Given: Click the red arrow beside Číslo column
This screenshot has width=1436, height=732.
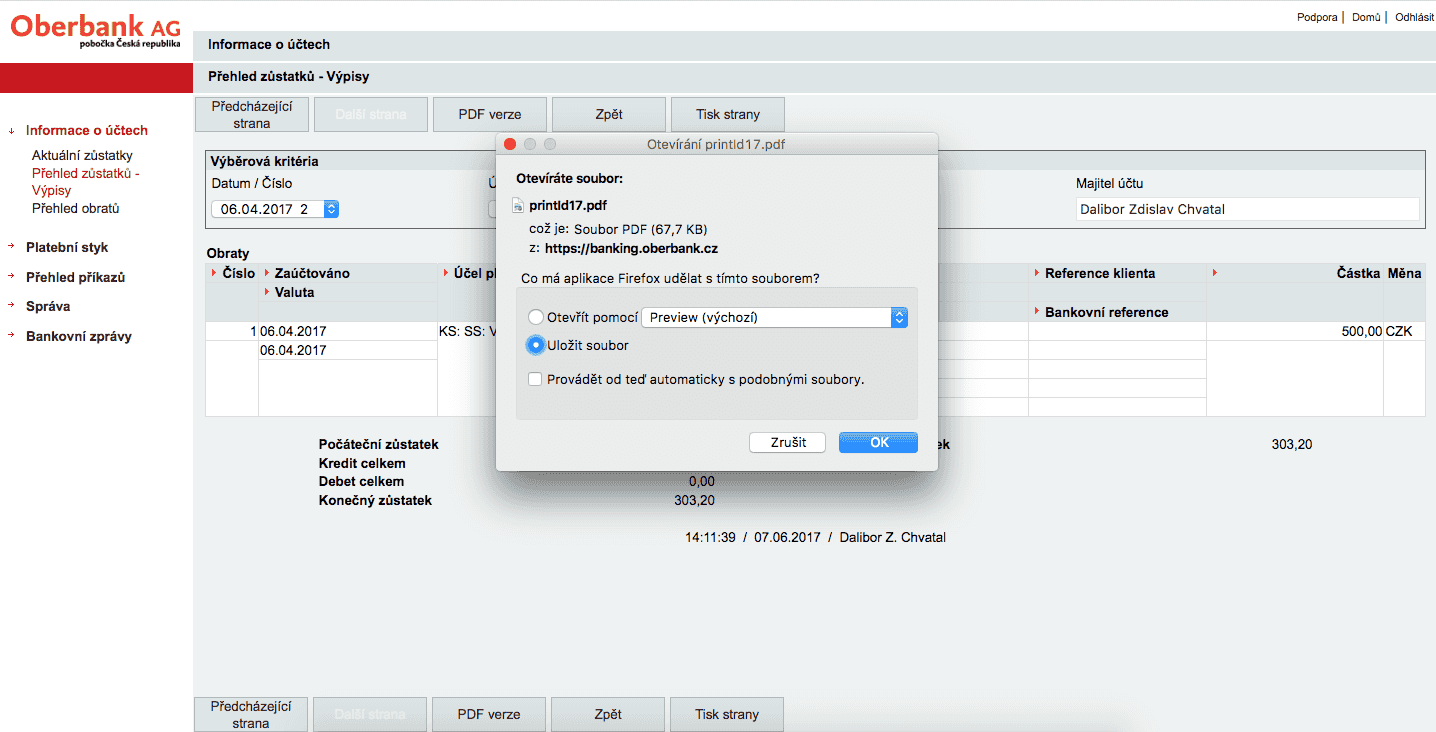Looking at the screenshot, I should 212,273.
